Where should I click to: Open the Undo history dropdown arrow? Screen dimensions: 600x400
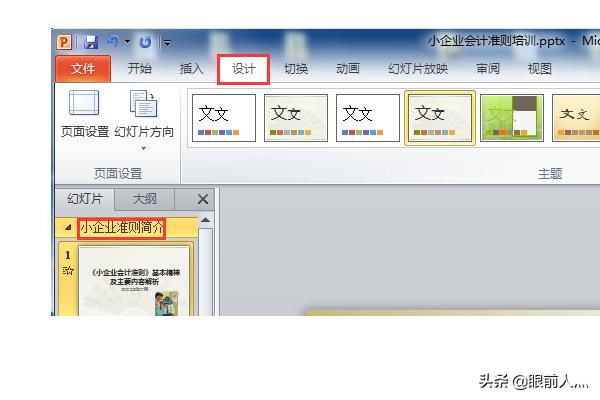click(128, 42)
